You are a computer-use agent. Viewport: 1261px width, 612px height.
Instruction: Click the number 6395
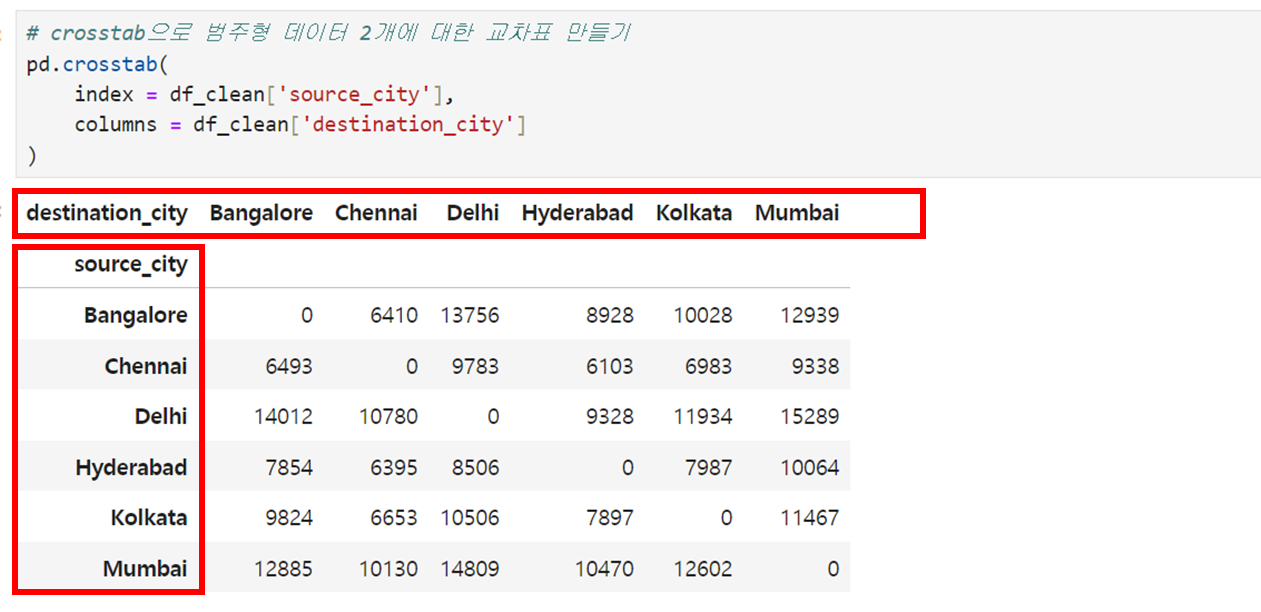tap(392, 467)
